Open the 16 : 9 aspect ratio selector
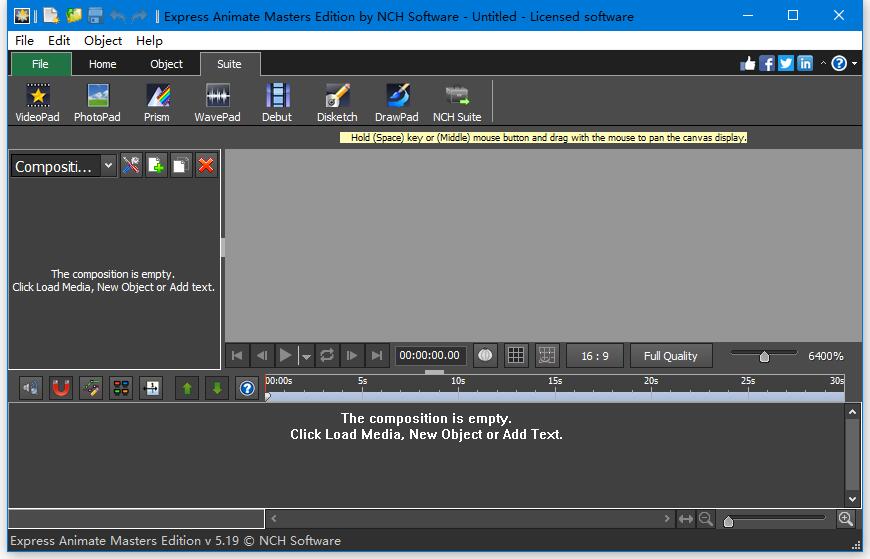The width and height of the screenshot is (870, 559). [x=595, y=356]
